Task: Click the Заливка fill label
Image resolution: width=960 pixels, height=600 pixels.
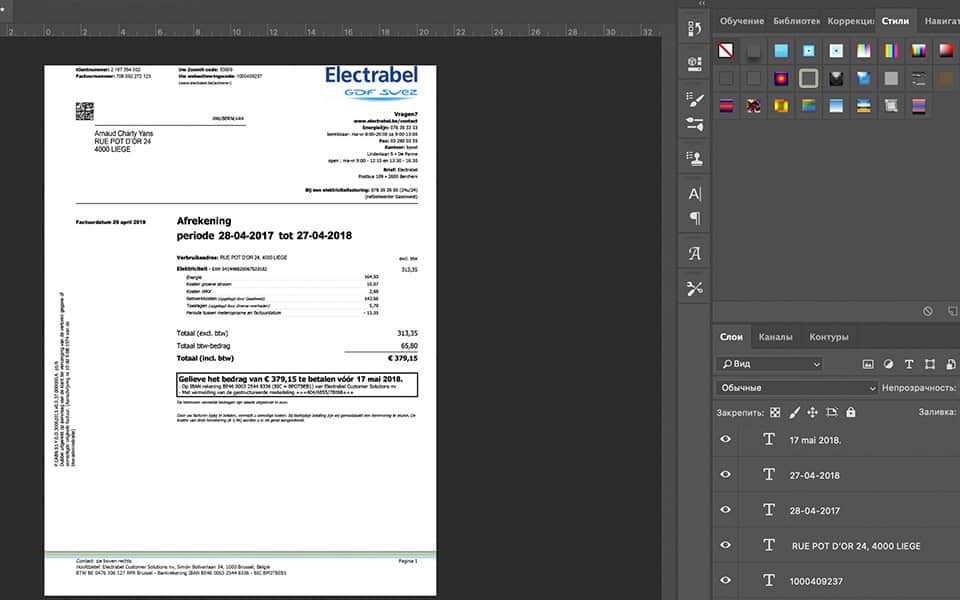Action: pos(937,412)
